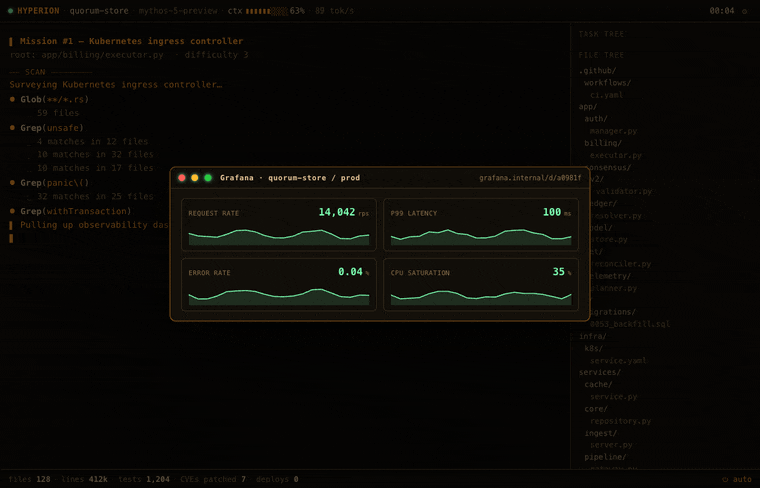This screenshot has height=488, width=760.
Task: Click the deploys 0 status entry
Action: click(x=277, y=479)
